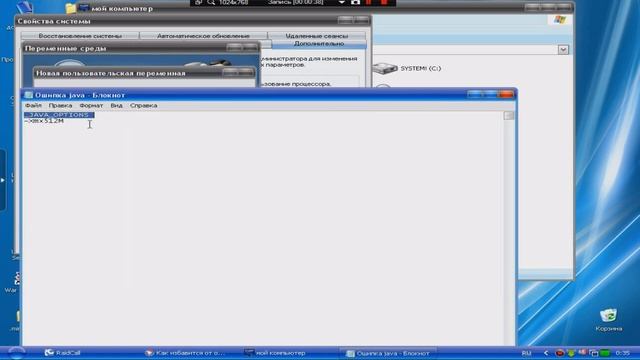
Task: Click the Windows flag logo in My Computer
Action: point(560,20)
